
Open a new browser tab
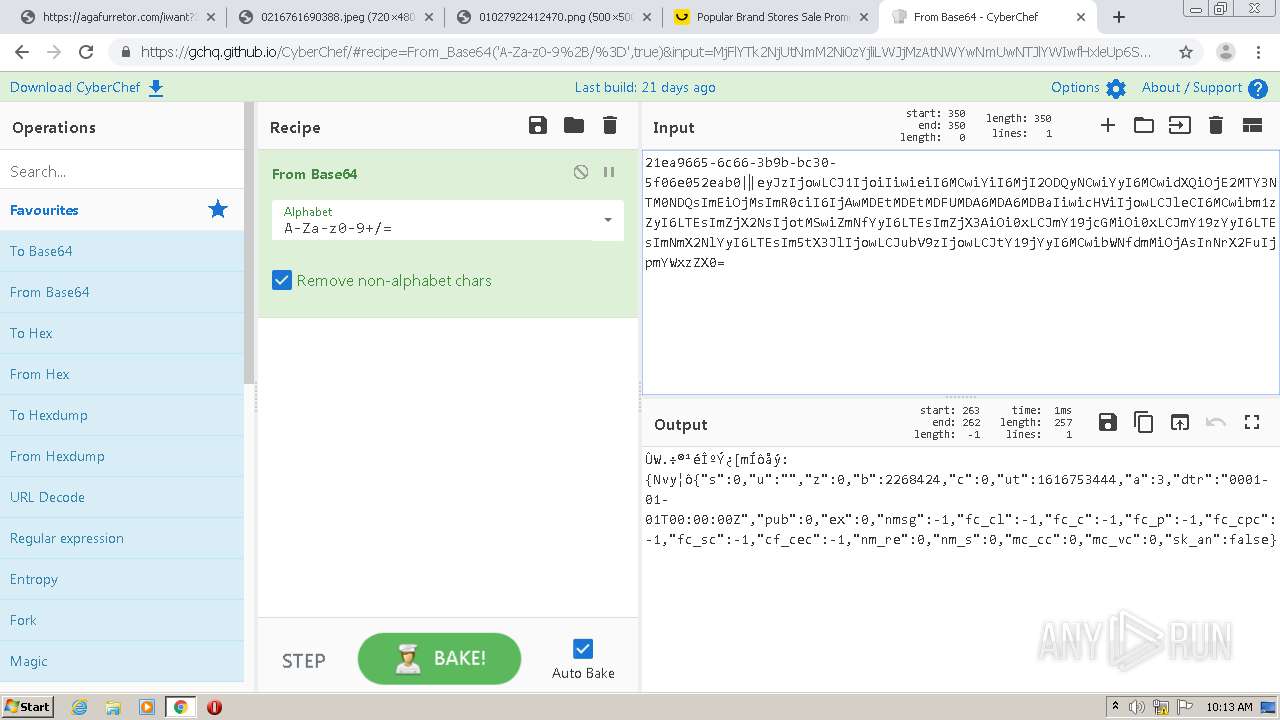tap(1119, 17)
